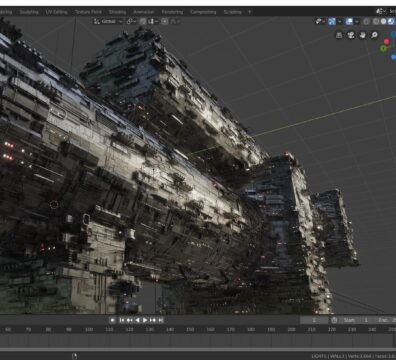
Task: Click the scene icon in top bar
Action: point(380,11)
